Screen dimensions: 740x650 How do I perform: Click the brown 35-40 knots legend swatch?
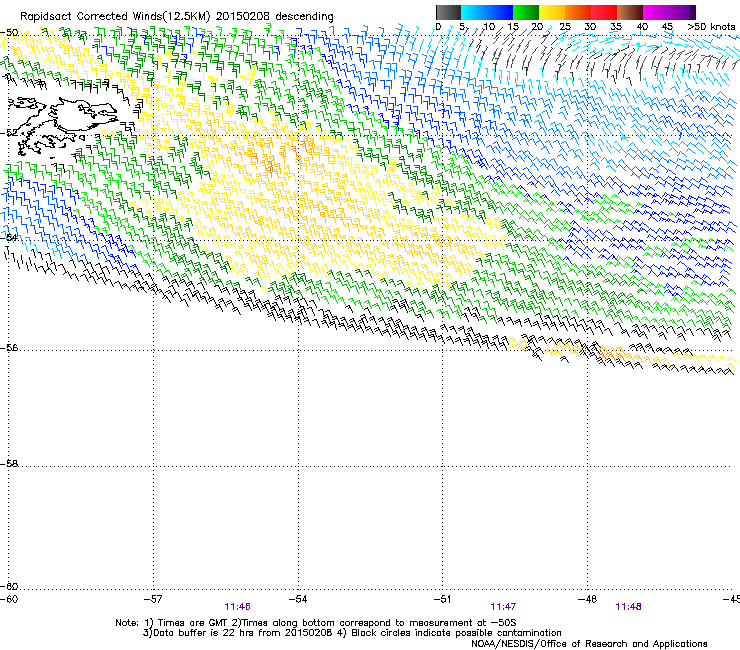[630, 12]
